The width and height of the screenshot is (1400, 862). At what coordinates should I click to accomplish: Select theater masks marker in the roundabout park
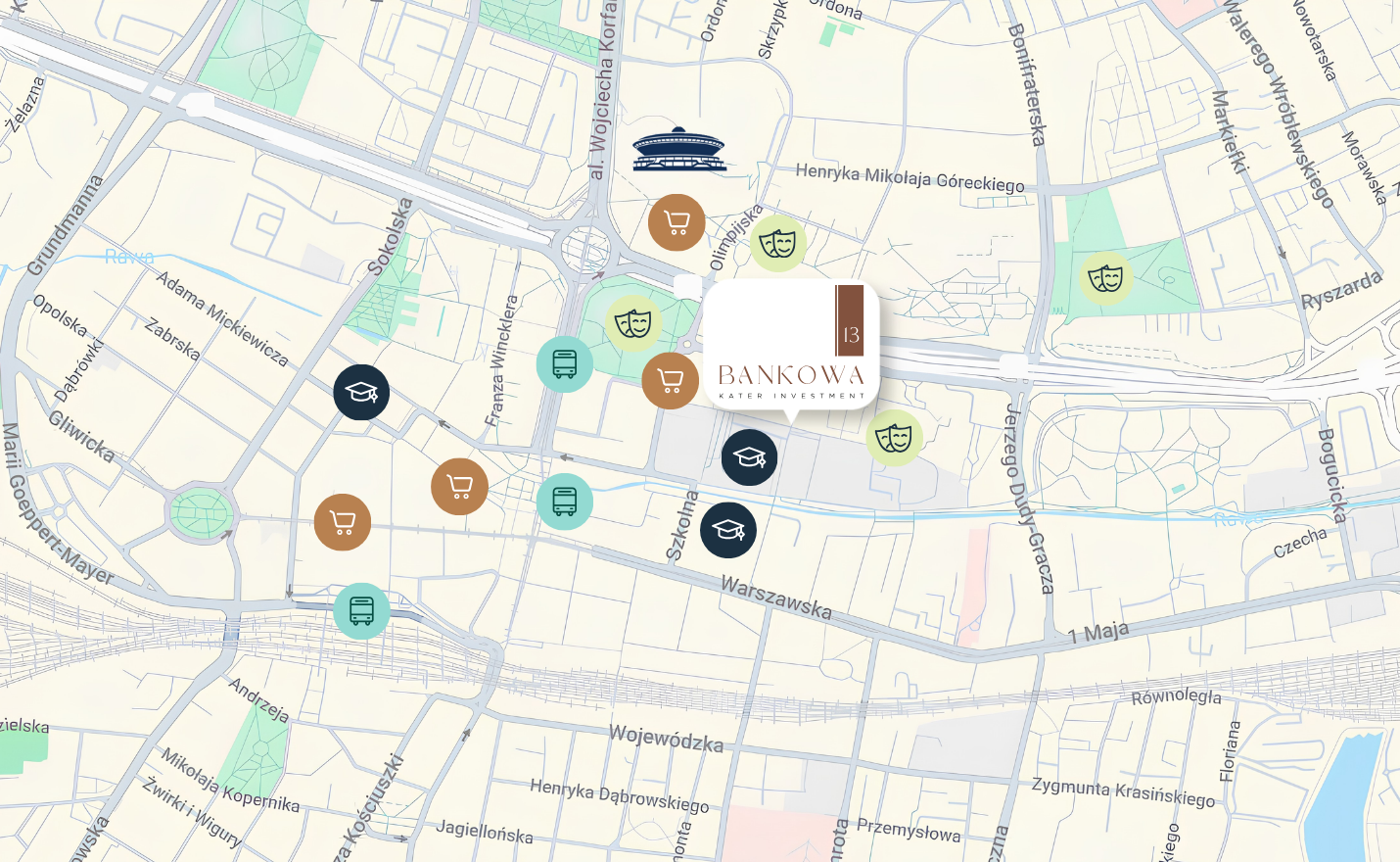(x=633, y=323)
